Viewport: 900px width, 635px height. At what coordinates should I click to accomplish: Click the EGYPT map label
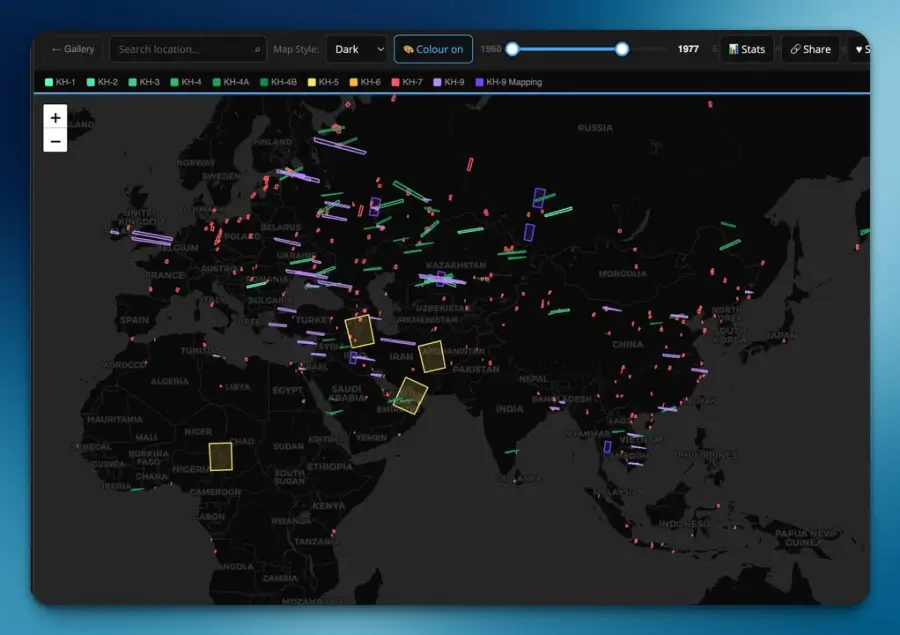tap(288, 390)
